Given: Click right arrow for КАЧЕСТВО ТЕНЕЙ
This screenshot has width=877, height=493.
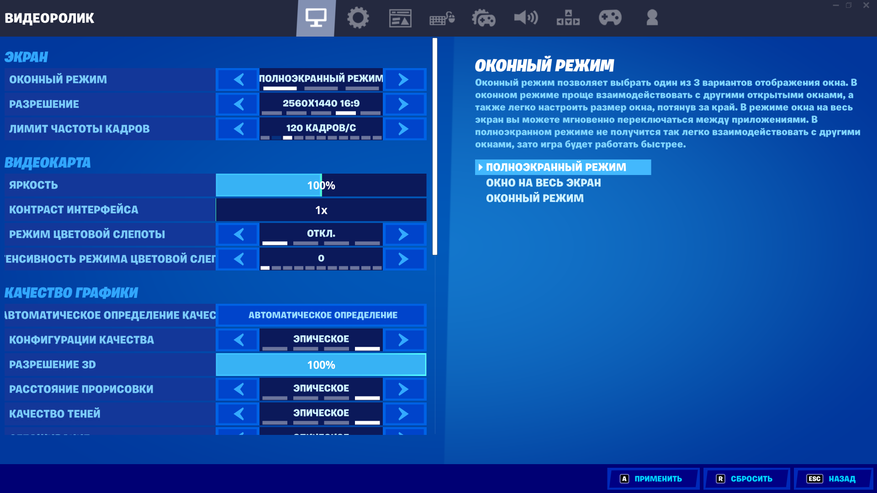Looking at the screenshot, I should tap(403, 414).
